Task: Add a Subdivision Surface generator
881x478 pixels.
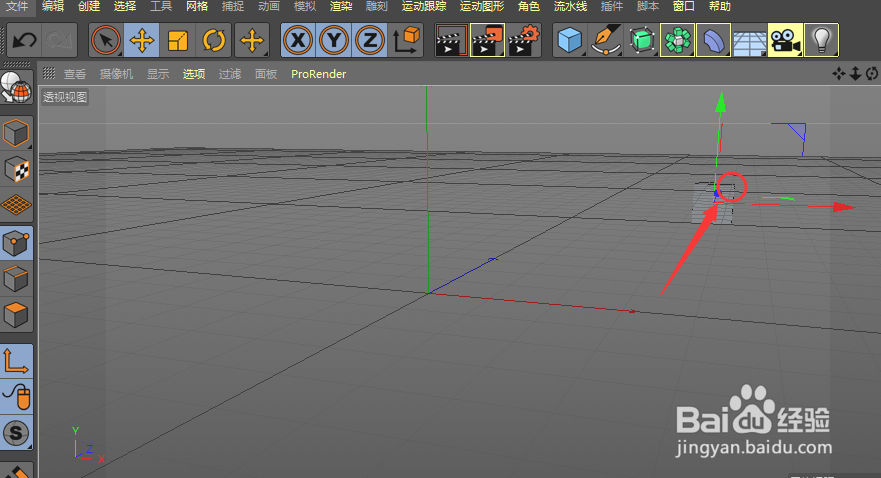Action: [642, 40]
